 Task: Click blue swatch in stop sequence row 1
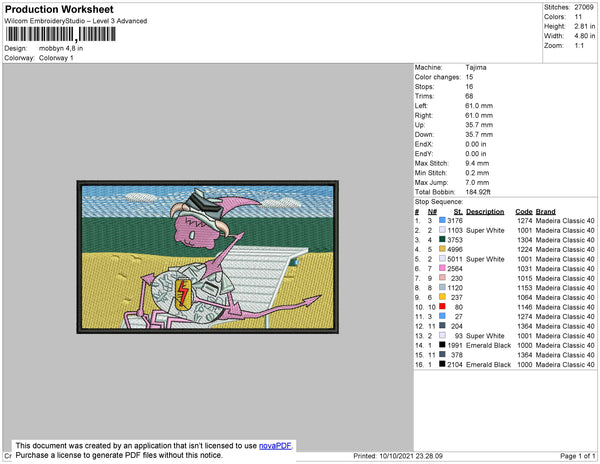442,220
